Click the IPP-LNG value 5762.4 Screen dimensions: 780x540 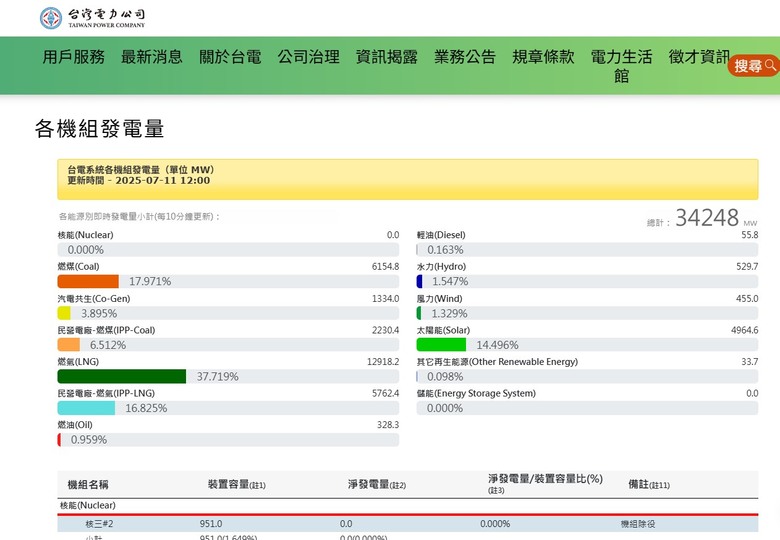click(x=386, y=393)
